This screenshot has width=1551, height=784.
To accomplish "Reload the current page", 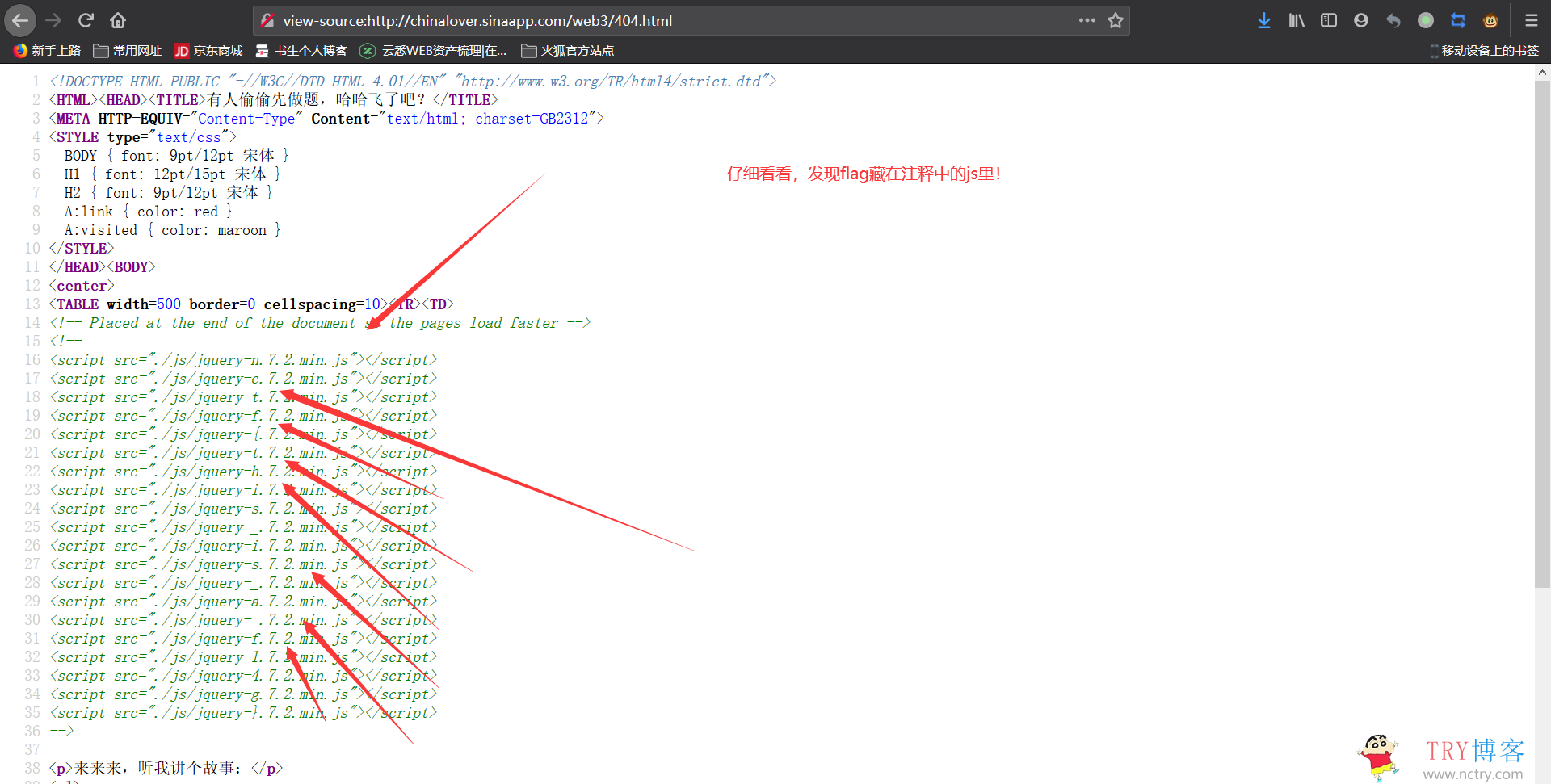I will tap(86, 20).
